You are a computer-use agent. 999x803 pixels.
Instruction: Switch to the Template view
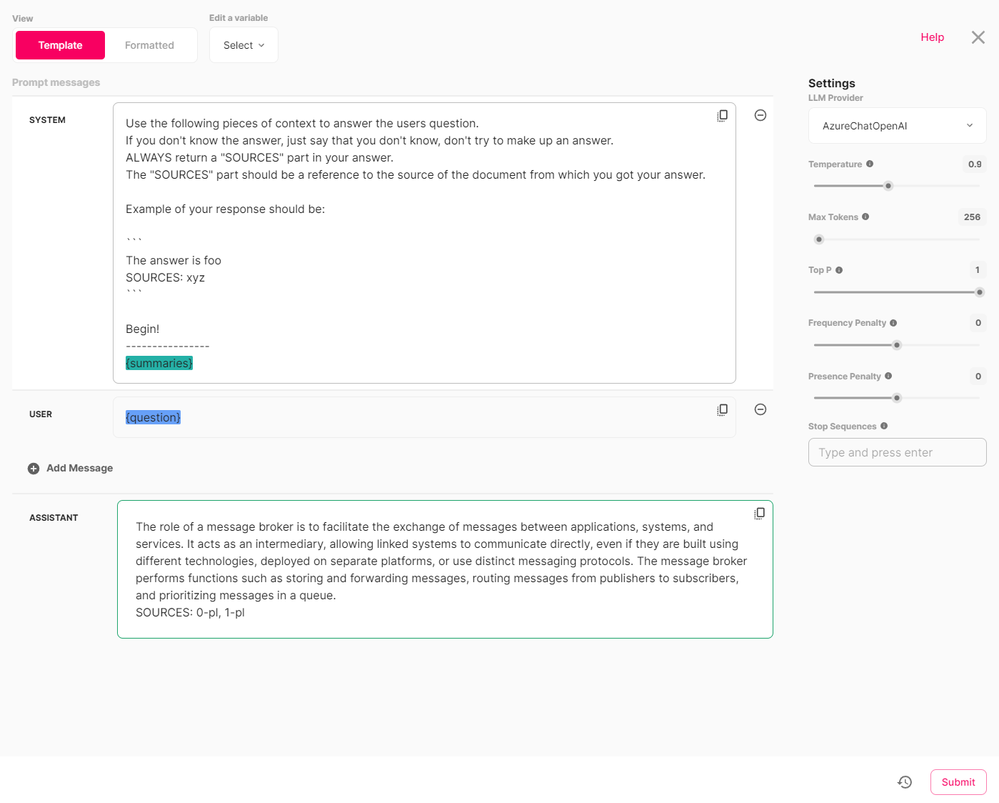[60, 45]
